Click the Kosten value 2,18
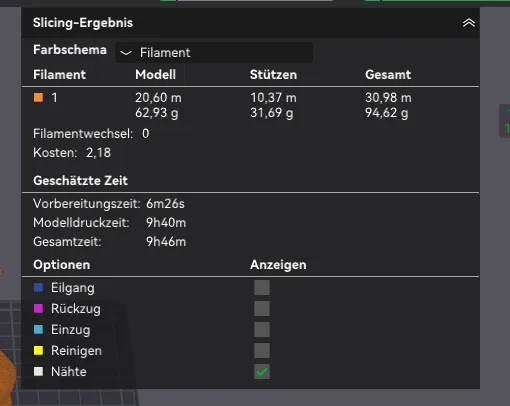 click(x=98, y=153)
